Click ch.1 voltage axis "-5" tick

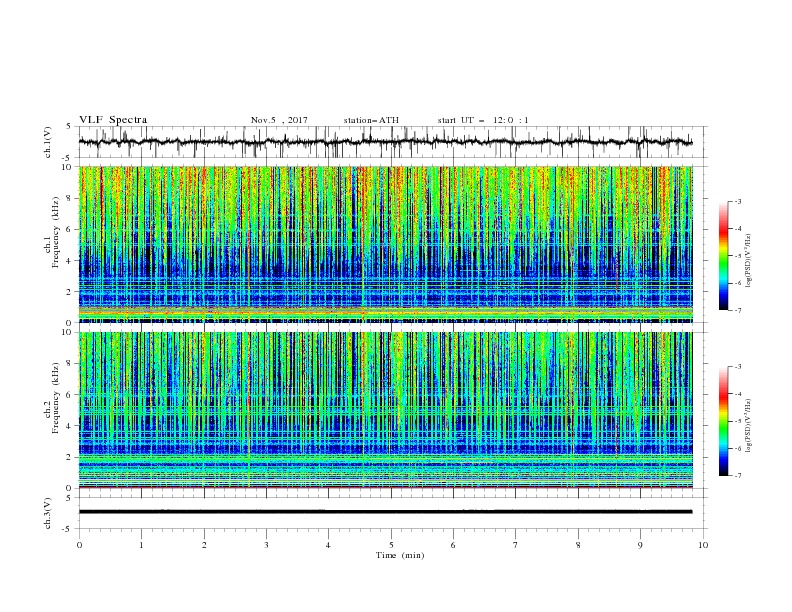(x=68, y=158)
